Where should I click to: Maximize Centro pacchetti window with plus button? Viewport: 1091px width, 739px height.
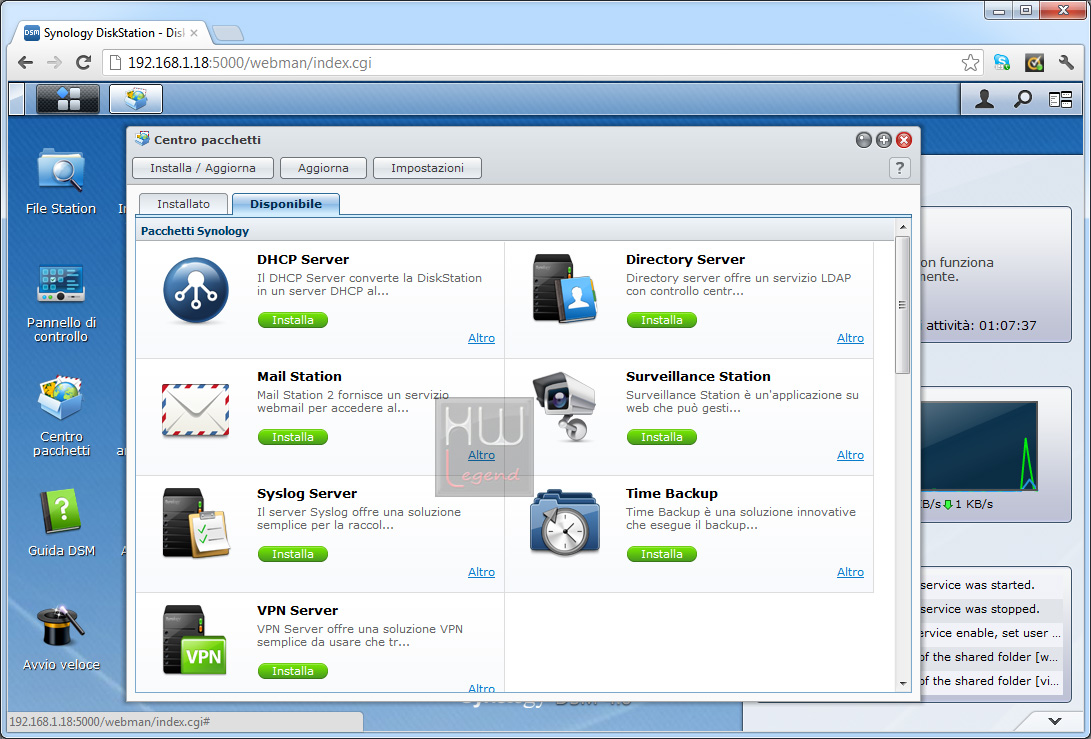884,140
